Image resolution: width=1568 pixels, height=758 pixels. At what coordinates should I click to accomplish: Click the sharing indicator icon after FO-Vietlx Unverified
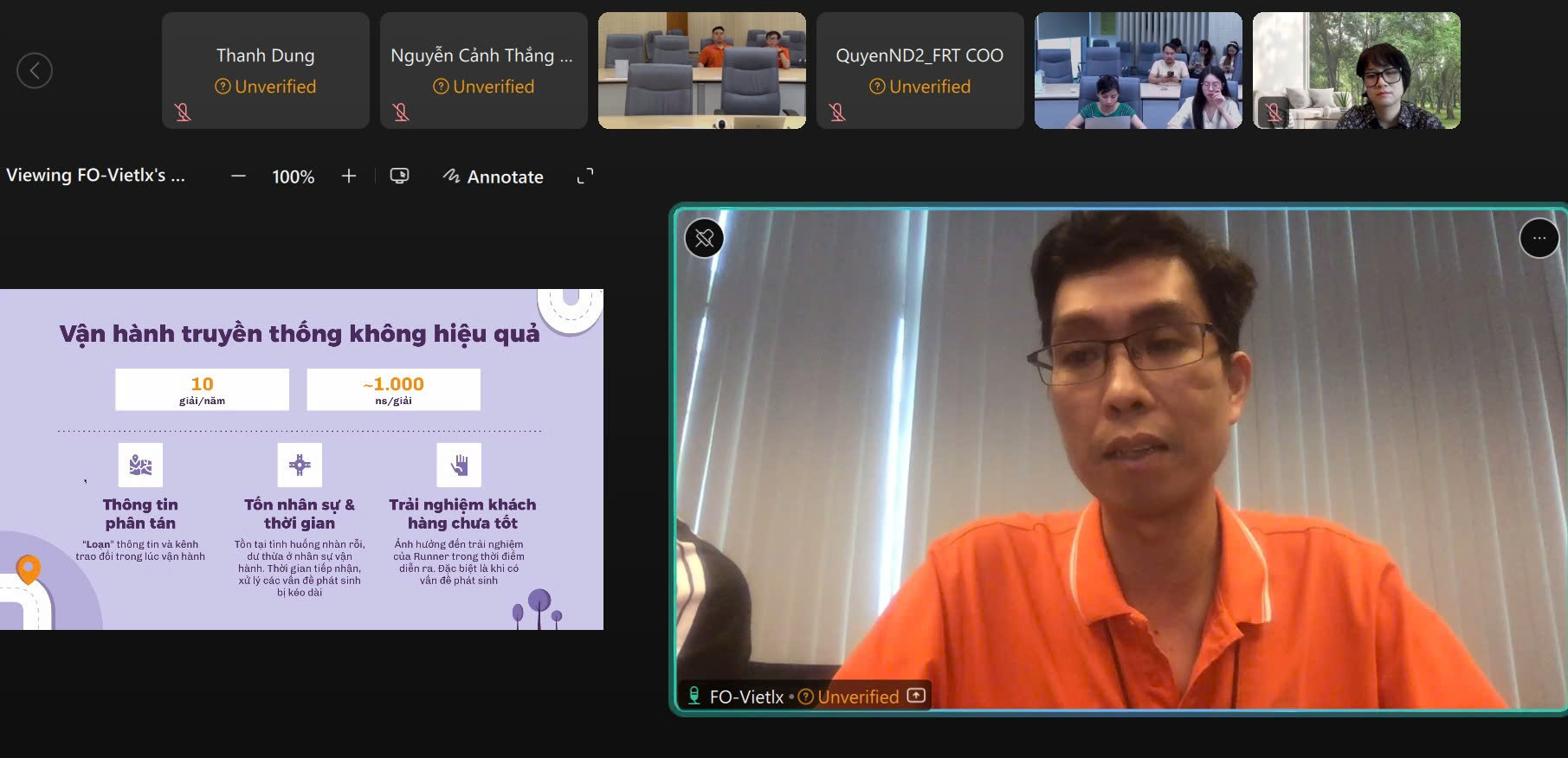click(x=916, y=696)
